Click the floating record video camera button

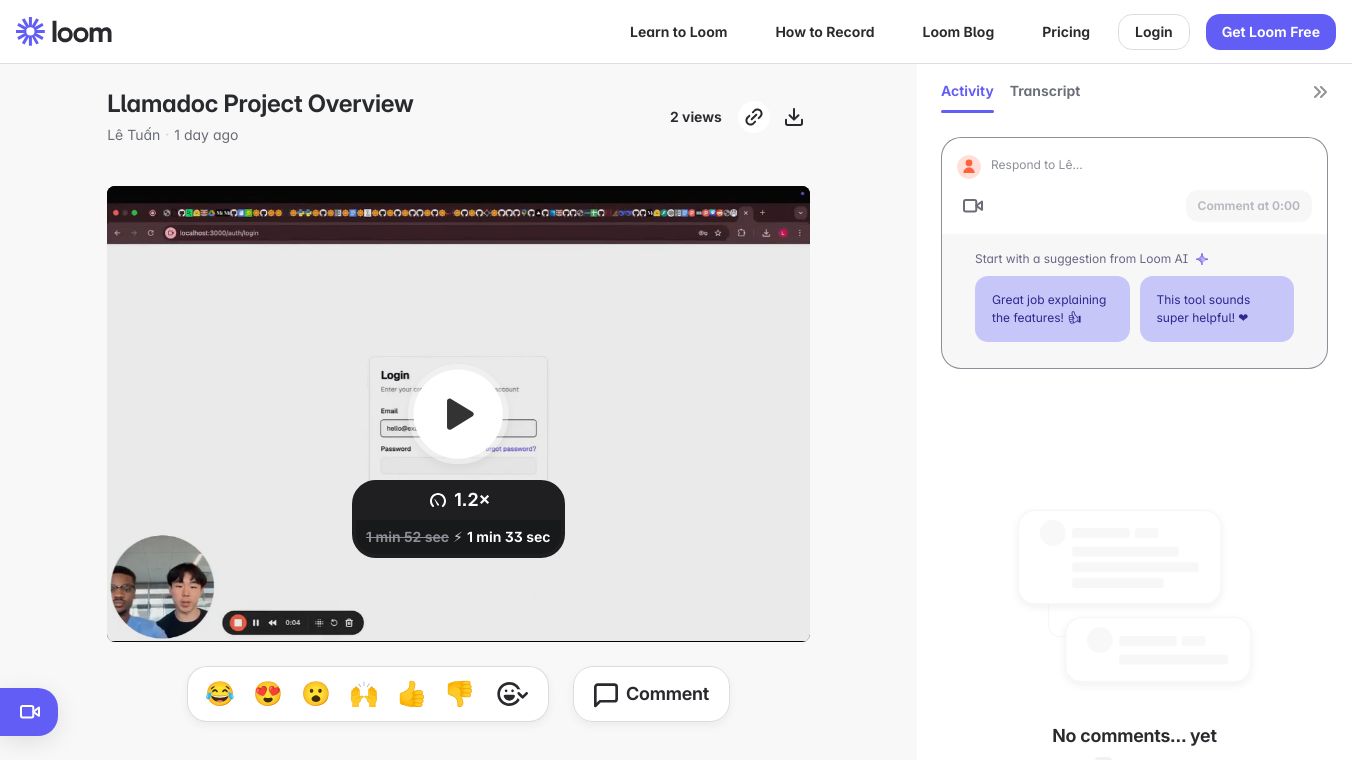click(29, 712)
